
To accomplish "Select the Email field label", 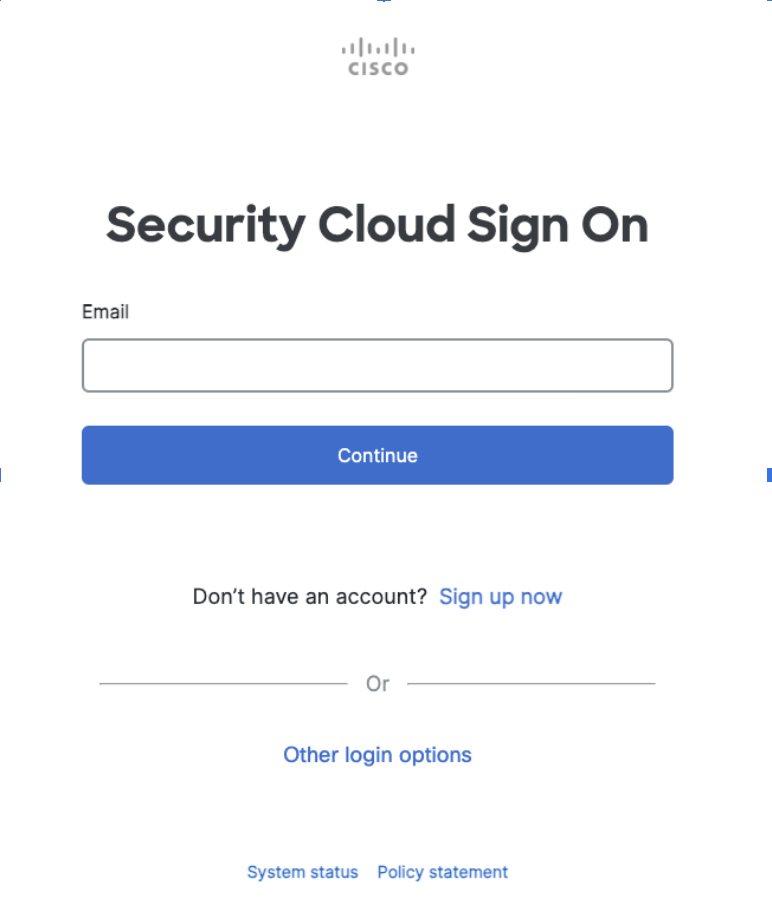I will pyautogui.click(x=105, y=312).
